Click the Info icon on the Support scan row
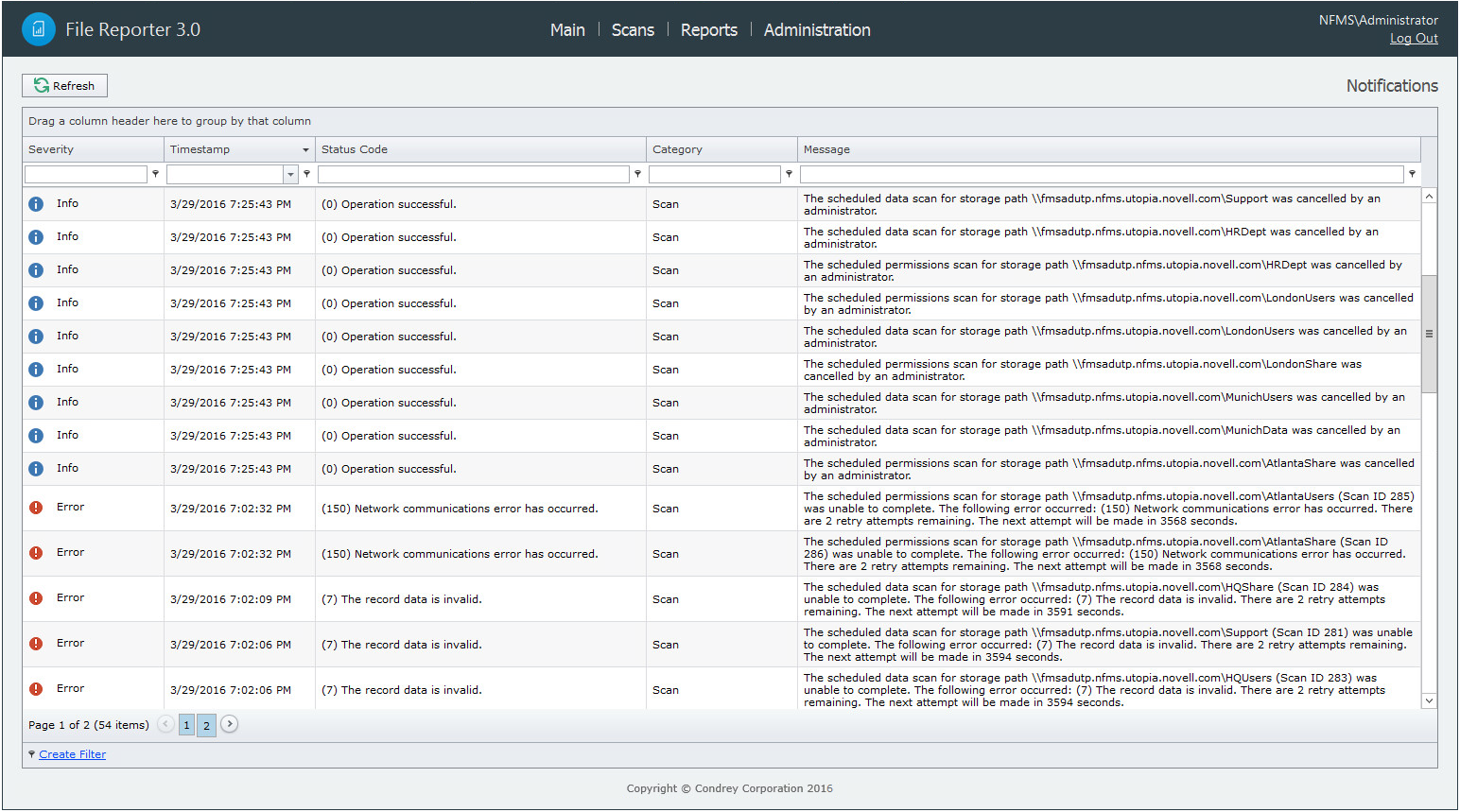 click(36, 204)
